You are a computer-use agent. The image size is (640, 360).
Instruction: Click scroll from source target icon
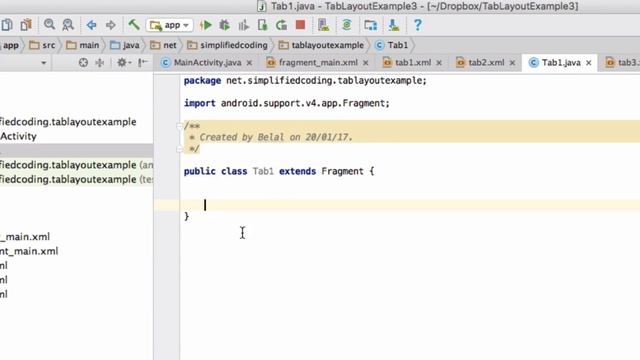(83, 62)
